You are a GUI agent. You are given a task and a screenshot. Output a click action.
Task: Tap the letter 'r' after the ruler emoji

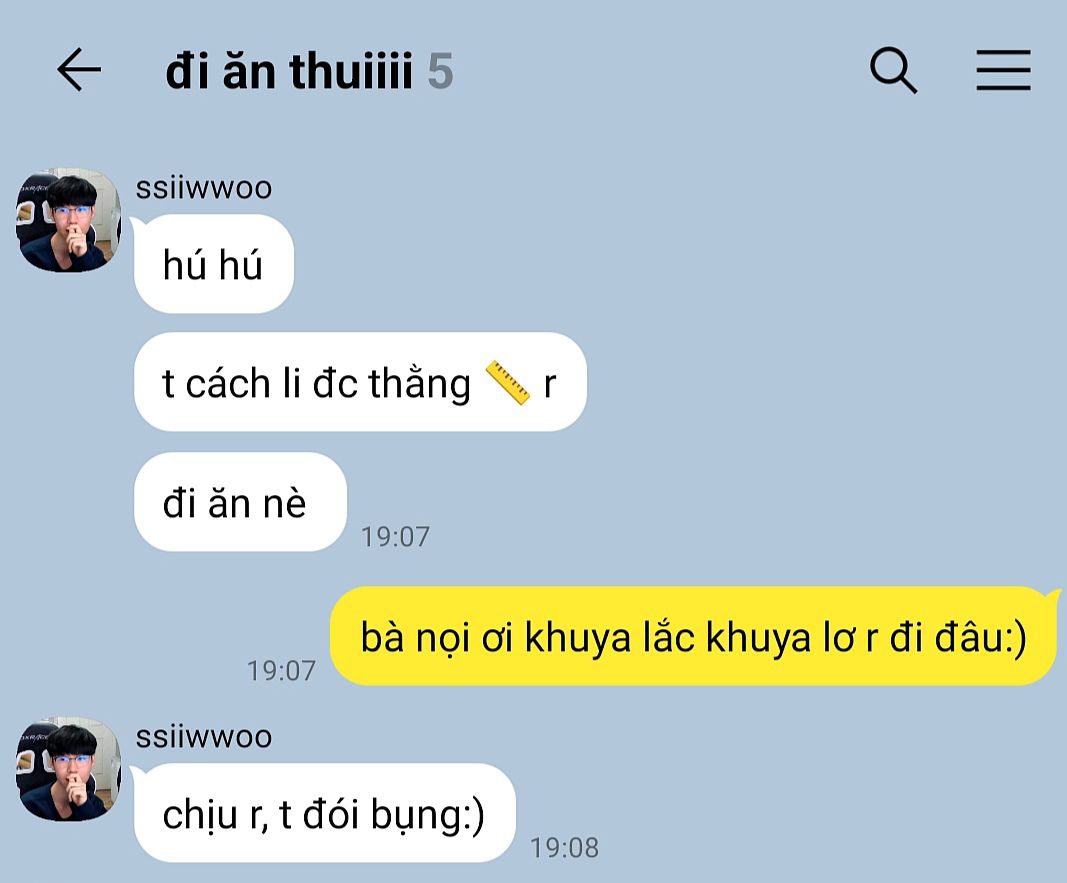(x=550, y=385)
